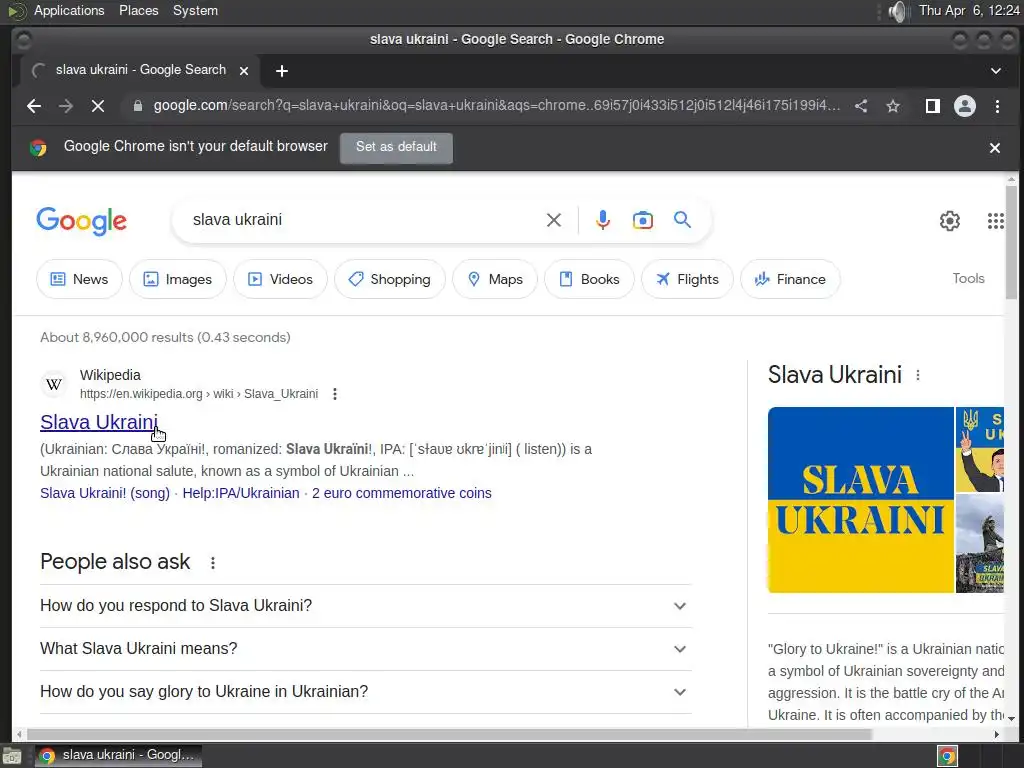Search by image with camera icon
Screen dimensions: 1024x768
pos(643,220)
